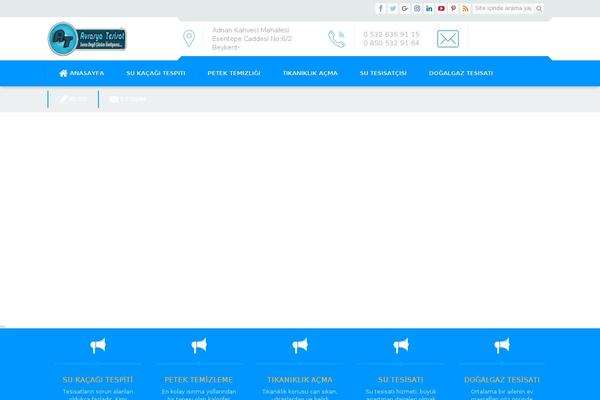The height and width of the screenshot is (400, 600).
Task: Open the RSS feed icon
Action: (465, 8)
